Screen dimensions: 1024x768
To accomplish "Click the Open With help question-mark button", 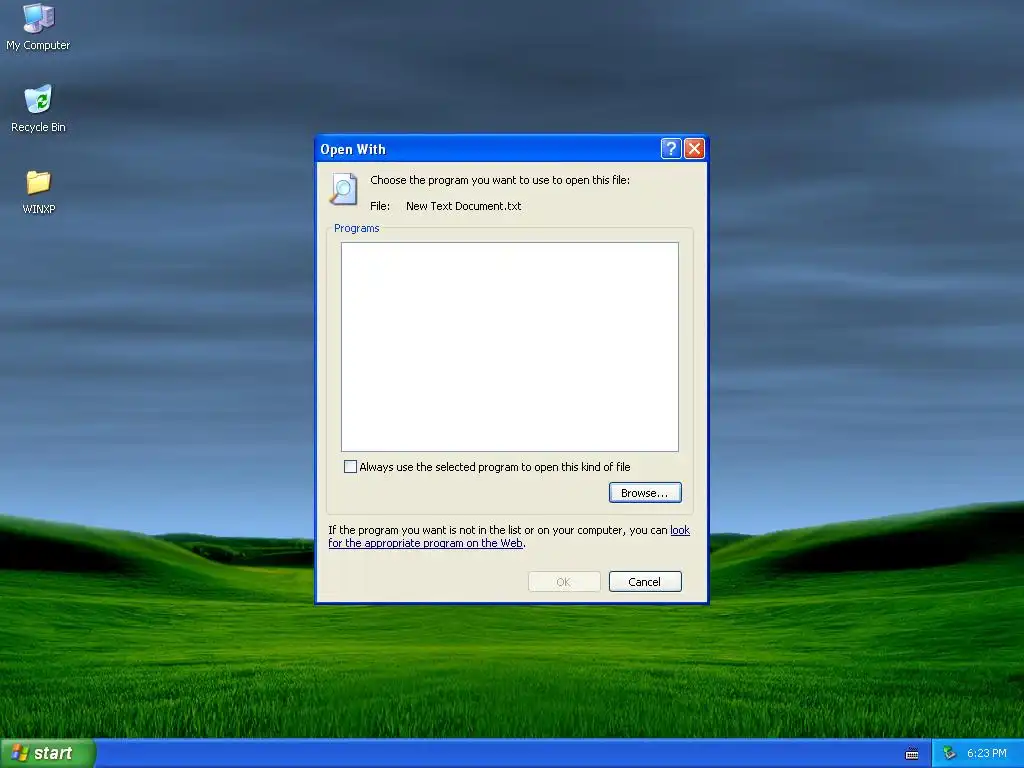I will [671, 149].
